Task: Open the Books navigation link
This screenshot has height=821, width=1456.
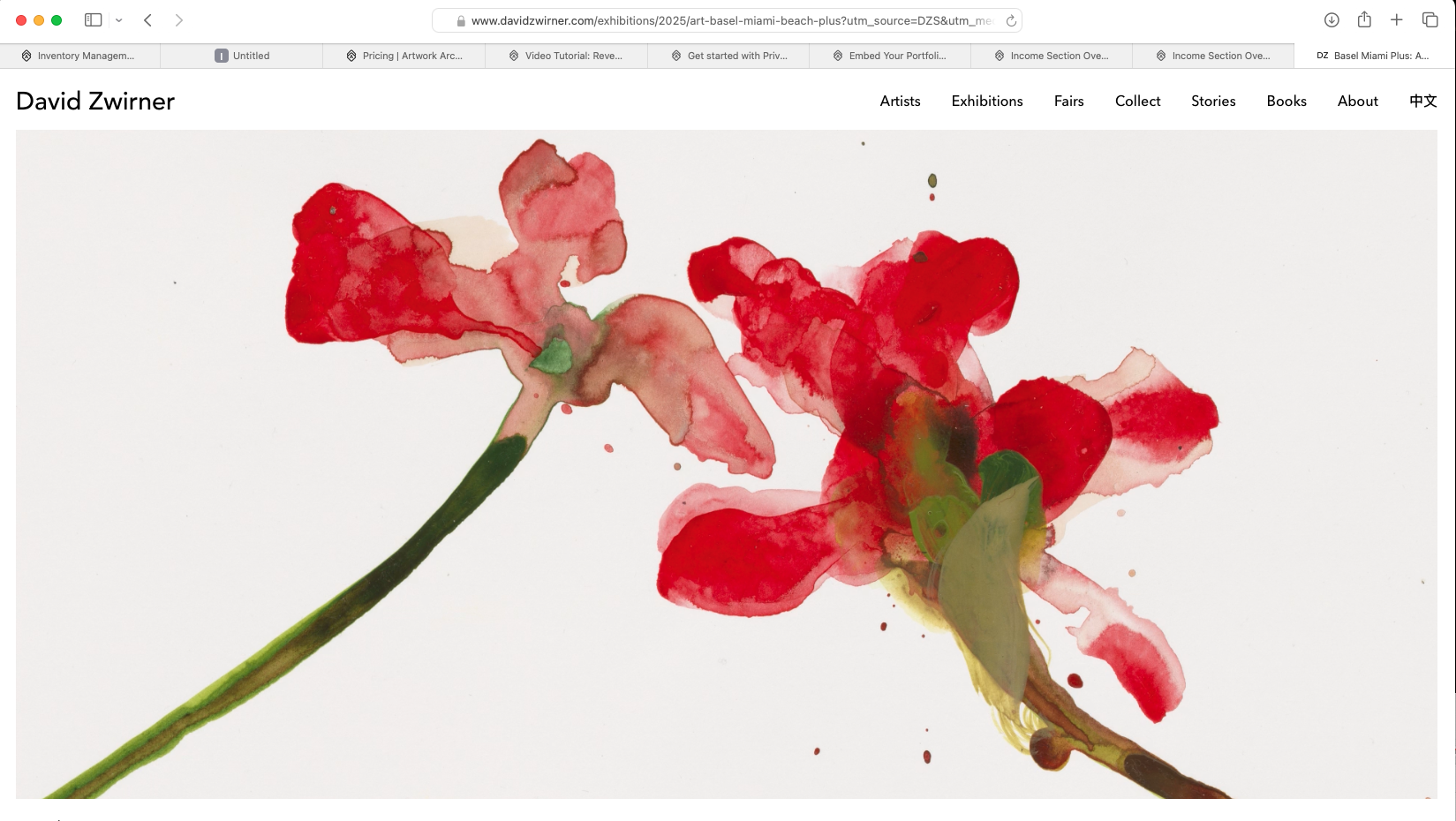Action: [x=1286, y=101]
